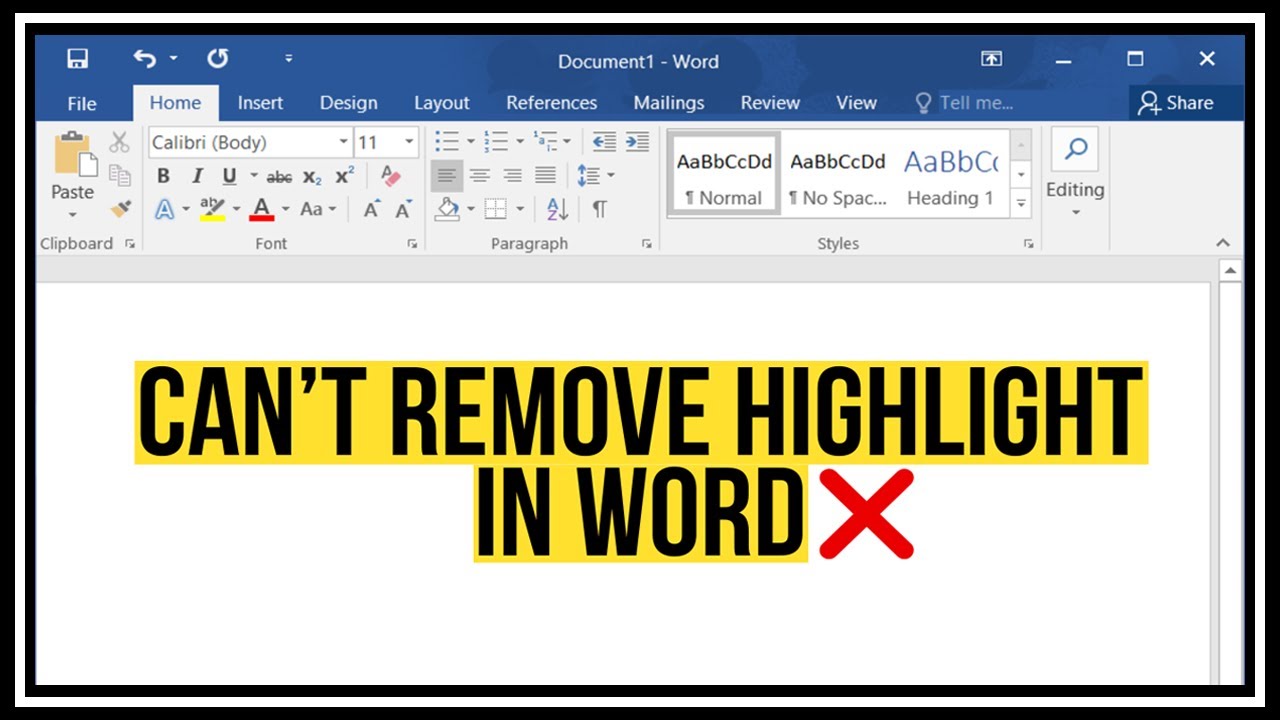Open the Font dialog launcher

[412, 244]
